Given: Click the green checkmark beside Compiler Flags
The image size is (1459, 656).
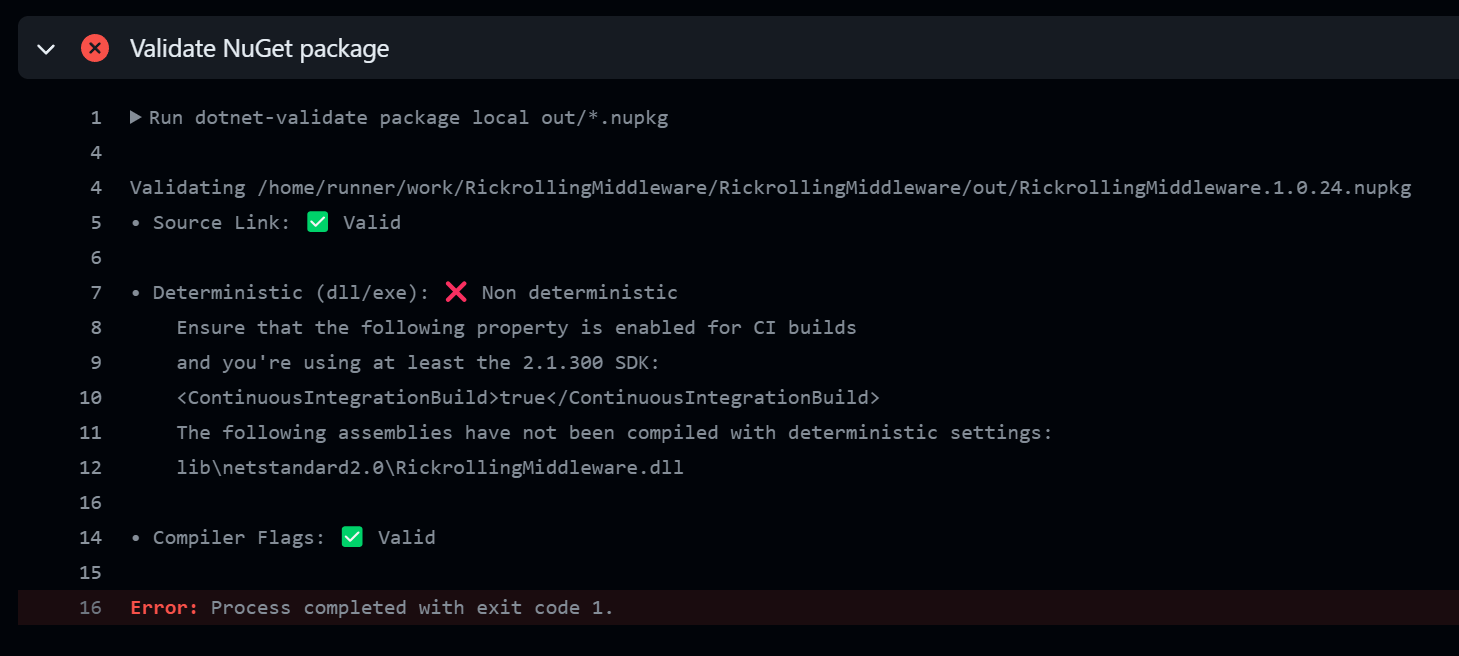Looking at the screenshot, I should (x=351, y=536).
